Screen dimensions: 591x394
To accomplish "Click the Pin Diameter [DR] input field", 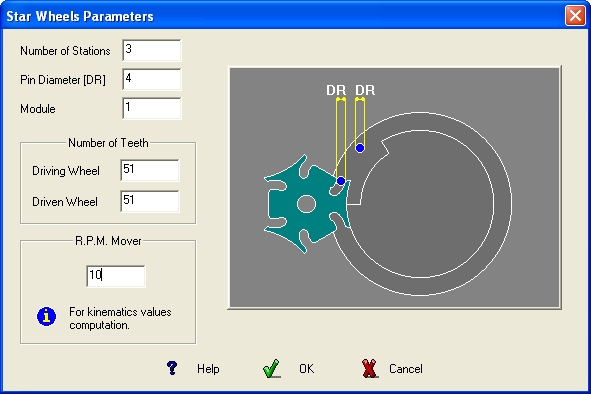I will (152, 79).
